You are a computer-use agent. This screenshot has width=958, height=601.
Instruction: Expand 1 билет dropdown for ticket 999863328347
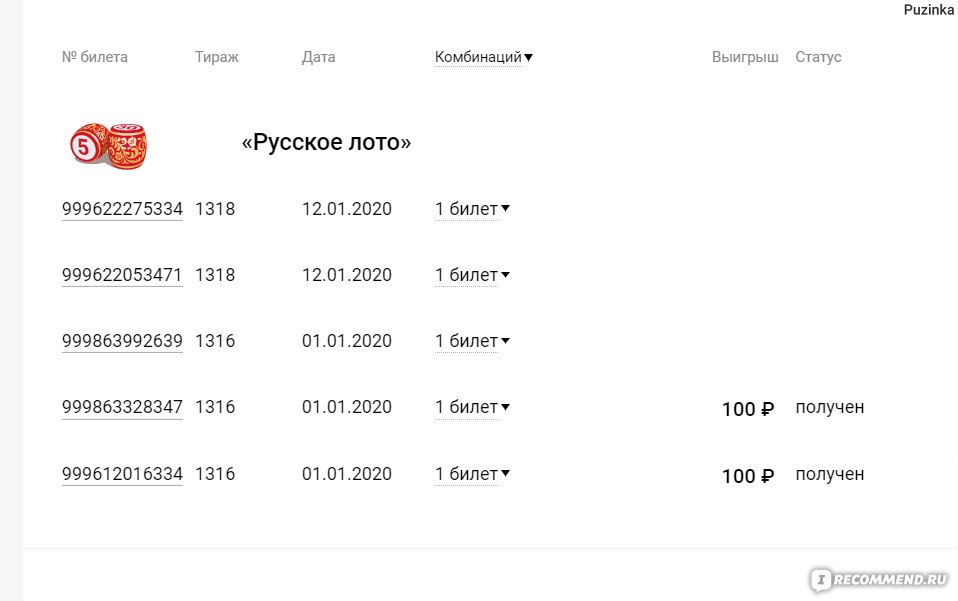(472, 407)
